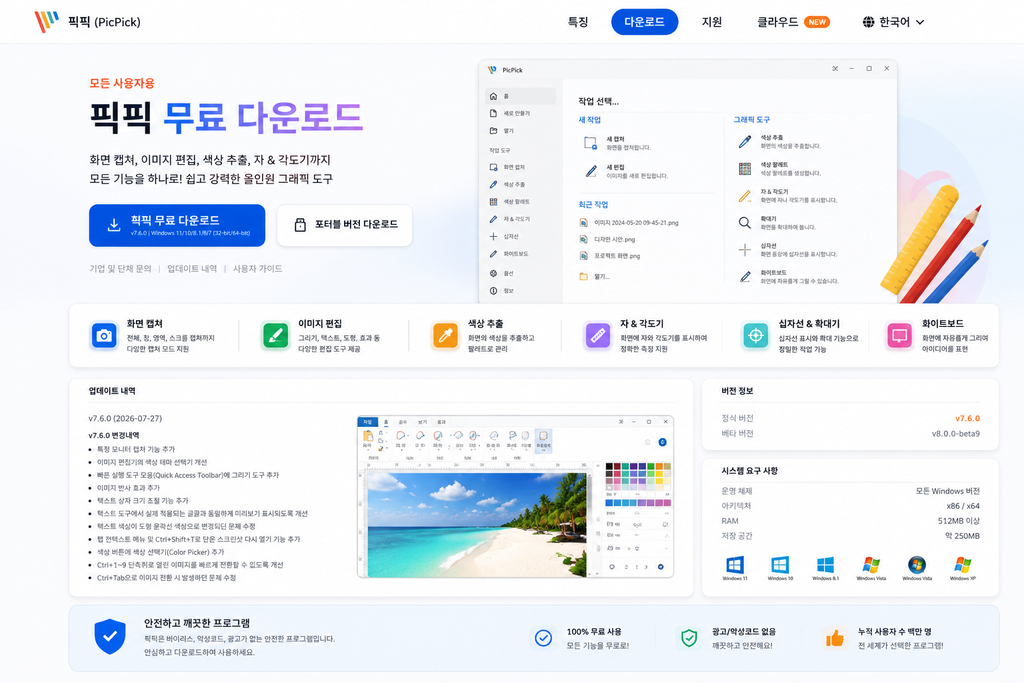The image size is (1024, 683).
Task: Click the 화면 캡쳐 camera icon
Action: pyautogui.click(x=104, y=336)
